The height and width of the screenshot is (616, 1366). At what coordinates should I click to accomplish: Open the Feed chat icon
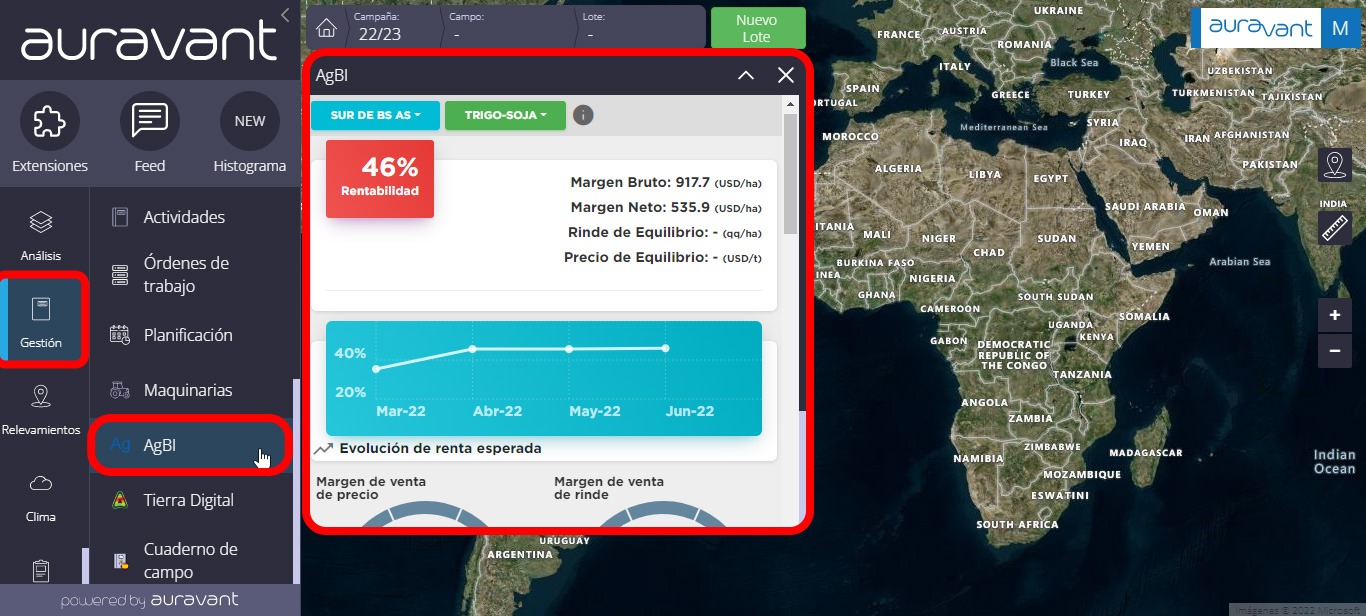(150, 121)
